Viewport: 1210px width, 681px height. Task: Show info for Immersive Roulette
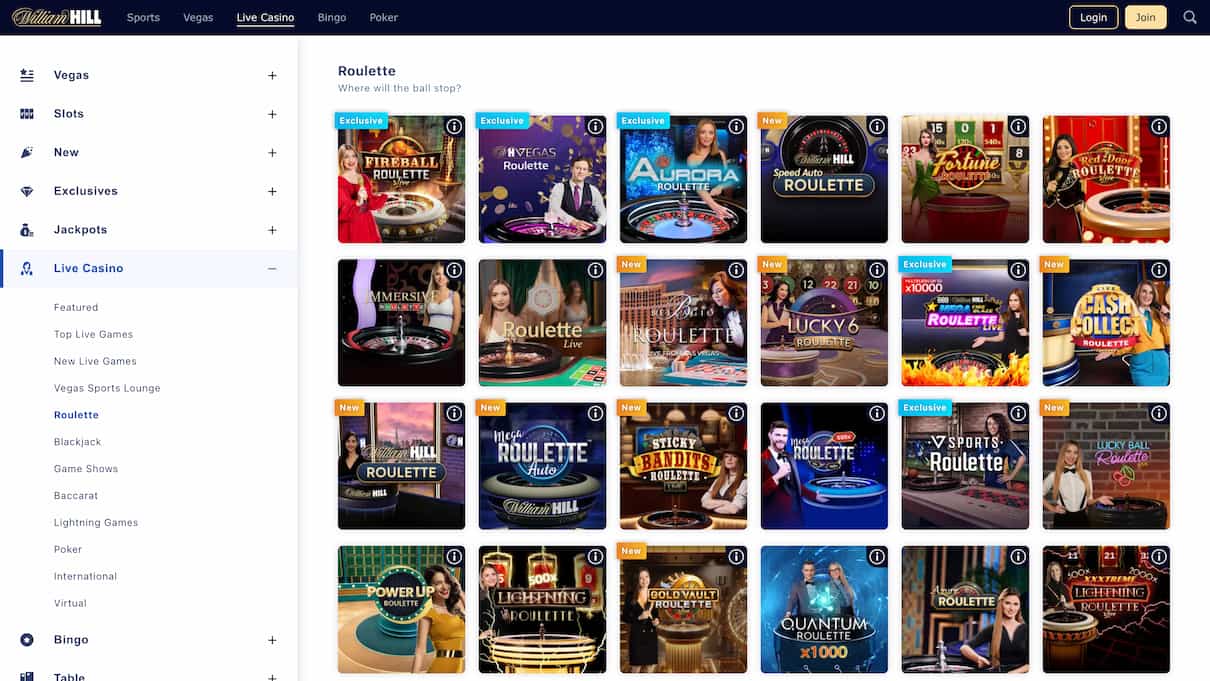click(x=454, y=270)
